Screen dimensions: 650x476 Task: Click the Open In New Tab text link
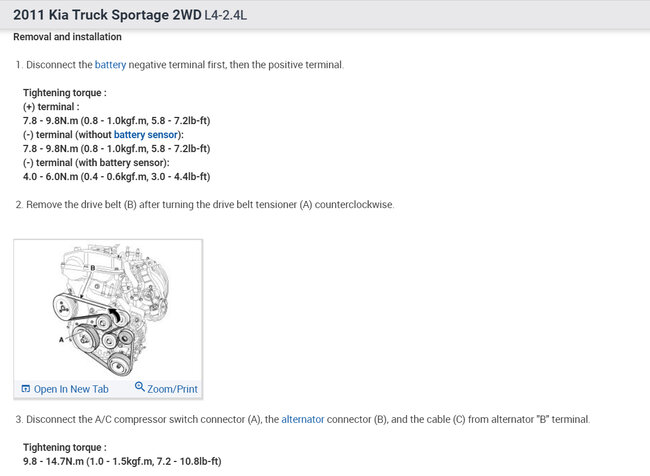pyautogui.click(x=71, y=389)
